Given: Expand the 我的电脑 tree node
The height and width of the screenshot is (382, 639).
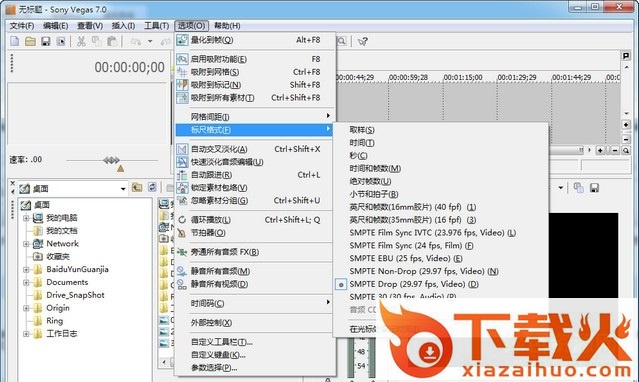Looking at the screenshot, I should [x=26, y=218].
